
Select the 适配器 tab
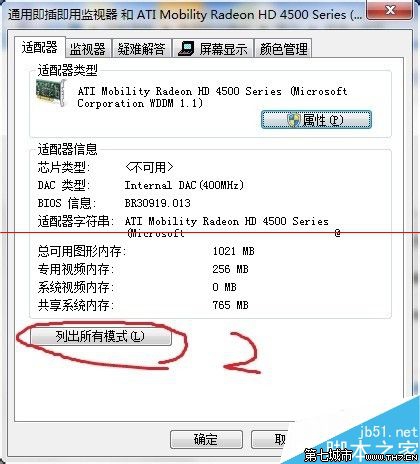[40, 47]
